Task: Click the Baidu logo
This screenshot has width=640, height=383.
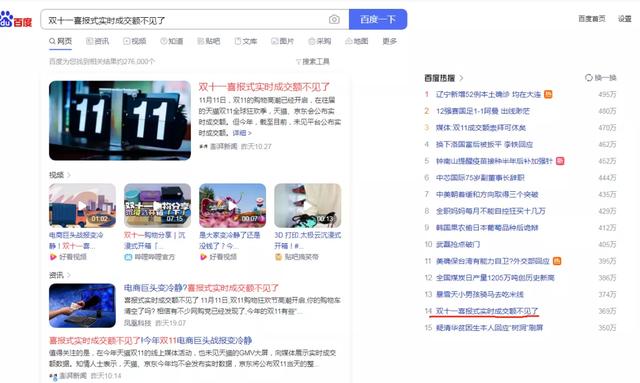Action: point(16,19)
